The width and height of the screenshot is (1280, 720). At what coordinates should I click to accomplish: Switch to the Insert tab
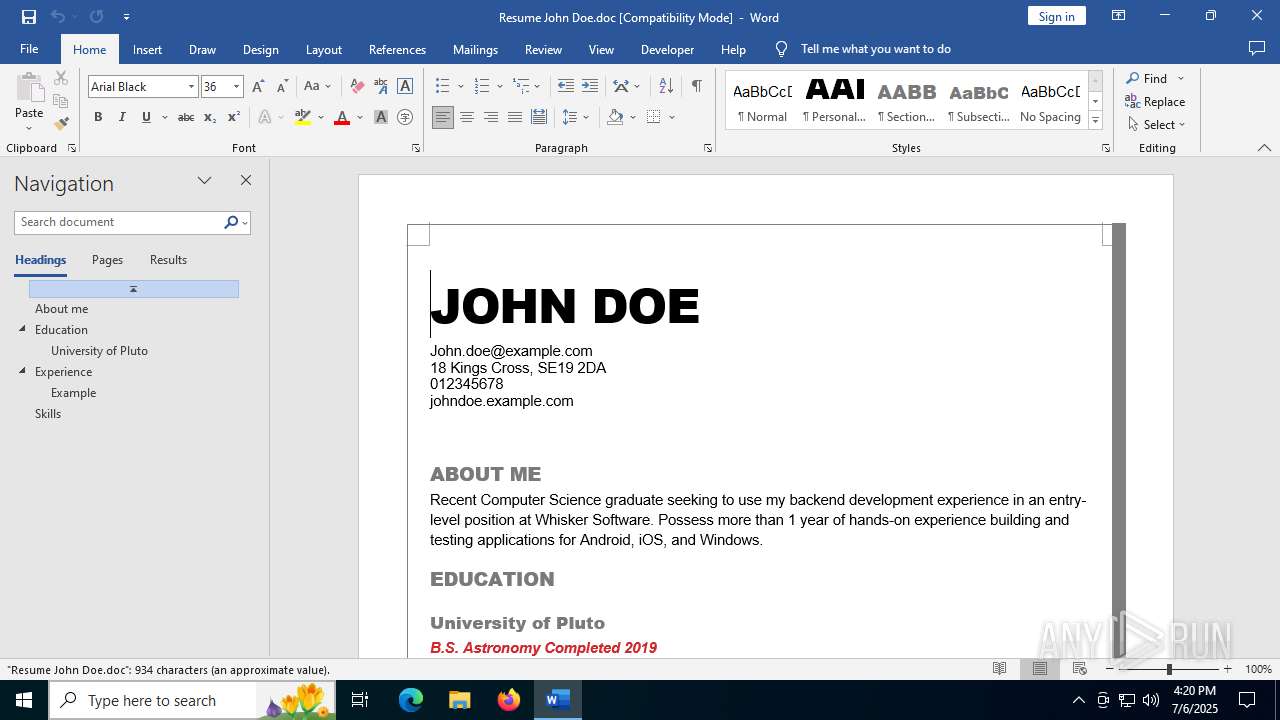coord(147,49)
